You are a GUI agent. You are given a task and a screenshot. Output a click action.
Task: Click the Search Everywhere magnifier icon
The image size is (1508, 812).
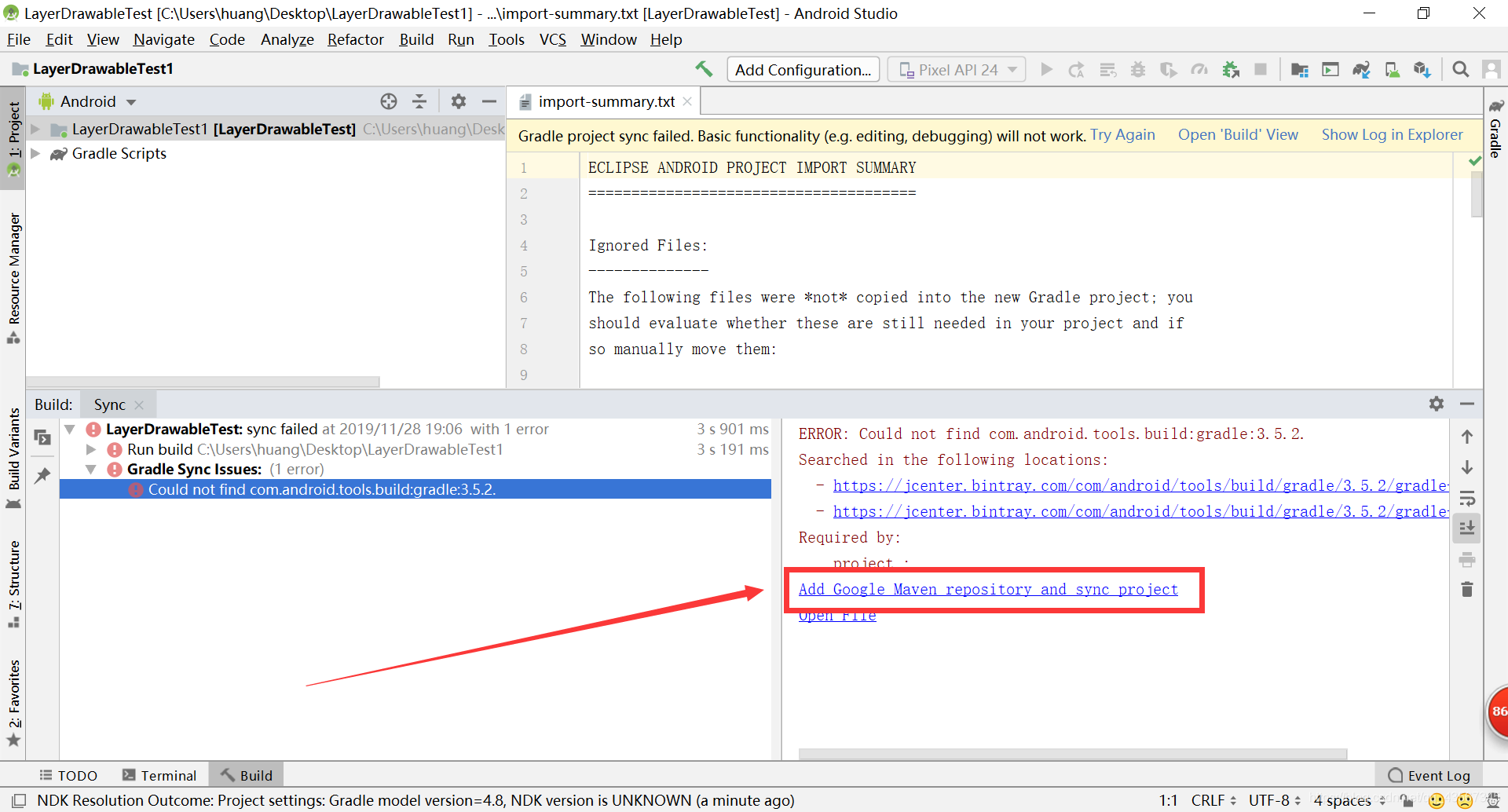tap(1461, 70)
